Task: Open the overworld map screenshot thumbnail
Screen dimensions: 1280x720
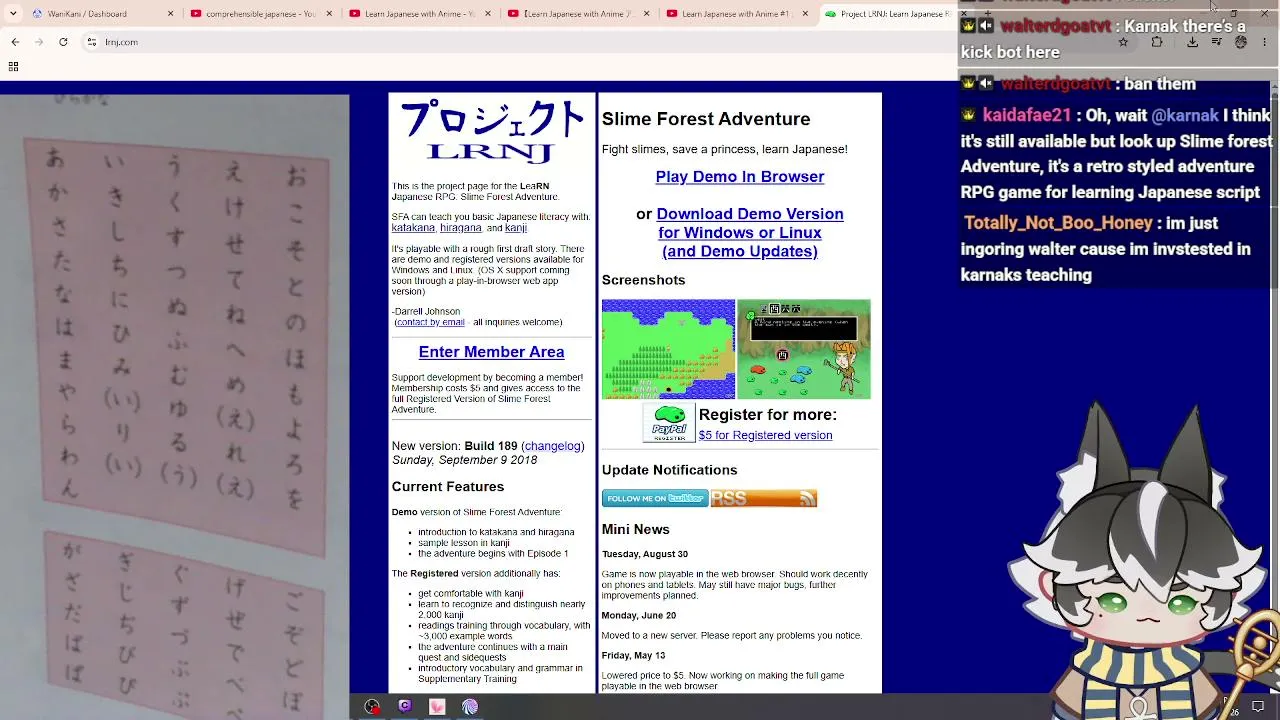Action: (x=668, y=349)
